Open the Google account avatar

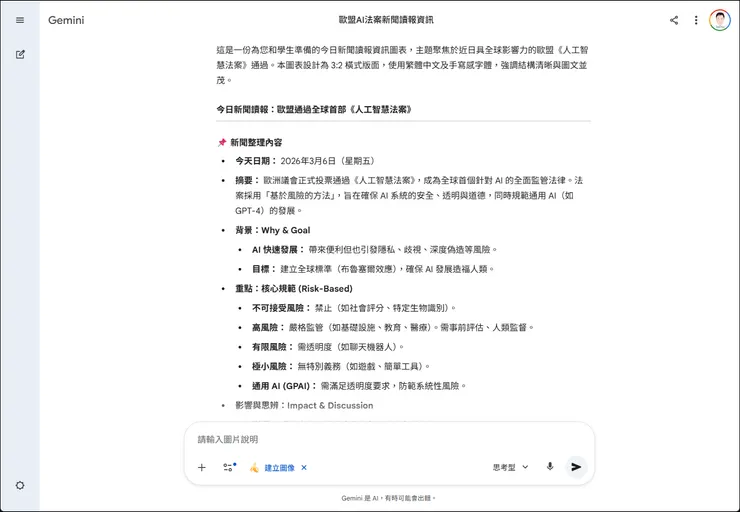click(720, 20)
